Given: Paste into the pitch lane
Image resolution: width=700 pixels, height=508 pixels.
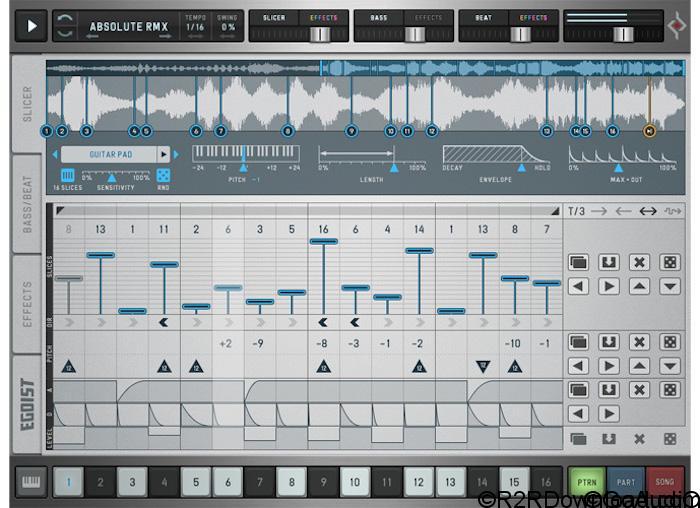Looking at the screenshot, I should pyautogui.click(x=609, y=342).
